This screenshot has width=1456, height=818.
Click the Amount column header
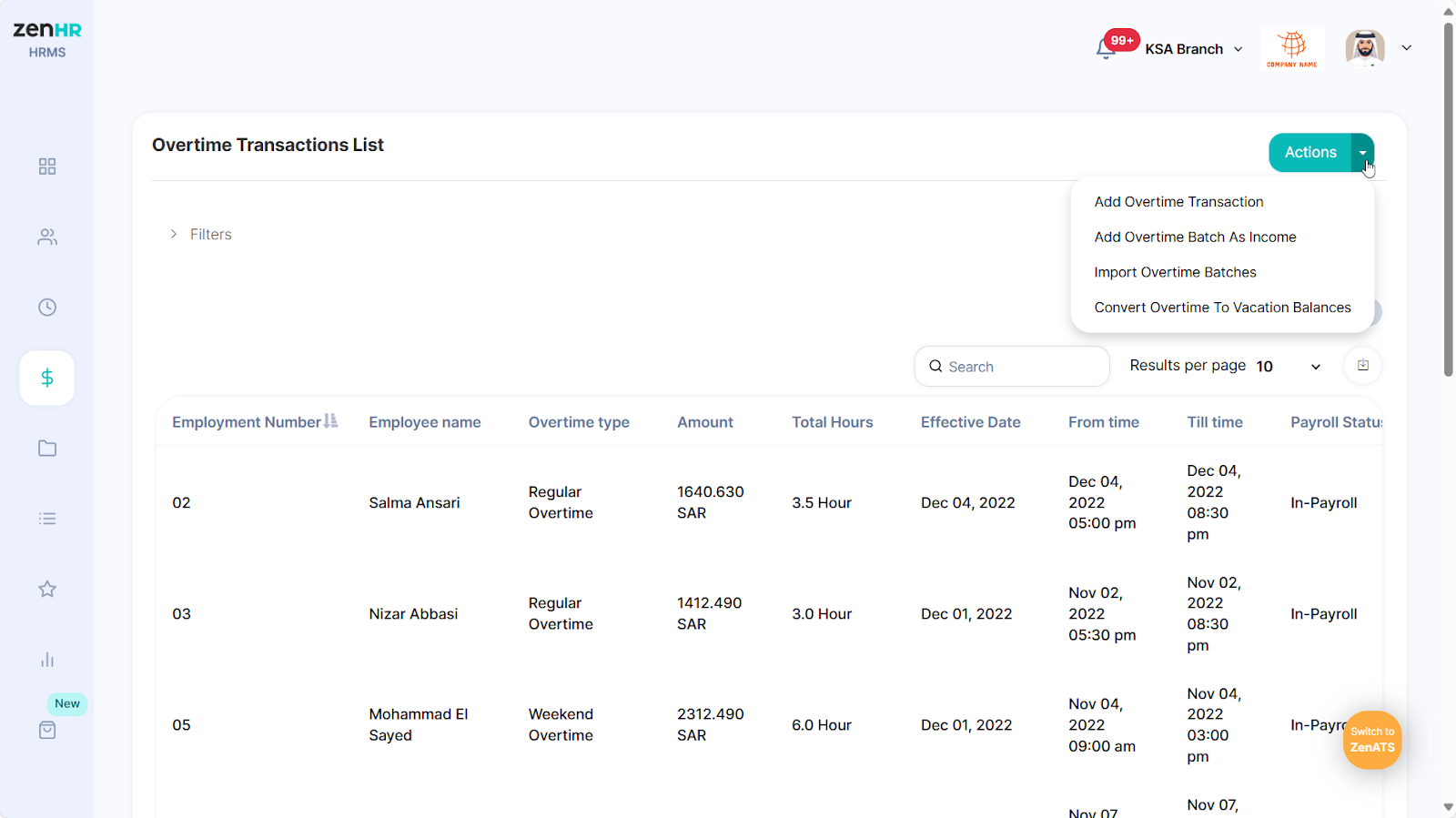tap(705, 422)
